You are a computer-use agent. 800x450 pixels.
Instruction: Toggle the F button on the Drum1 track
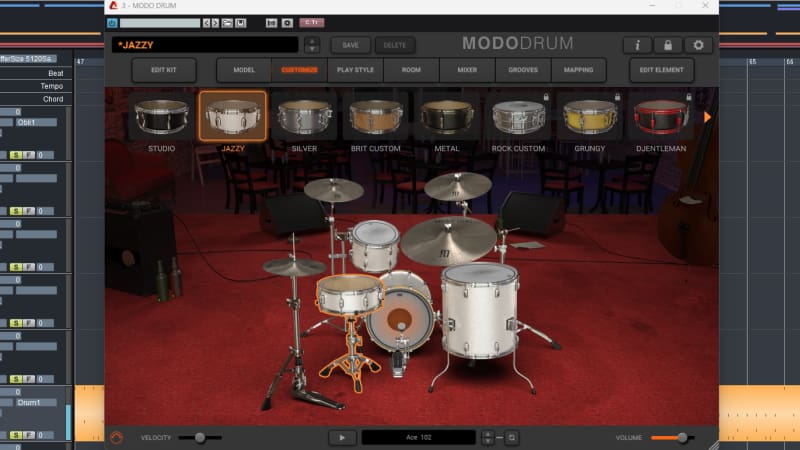[29, 435]
